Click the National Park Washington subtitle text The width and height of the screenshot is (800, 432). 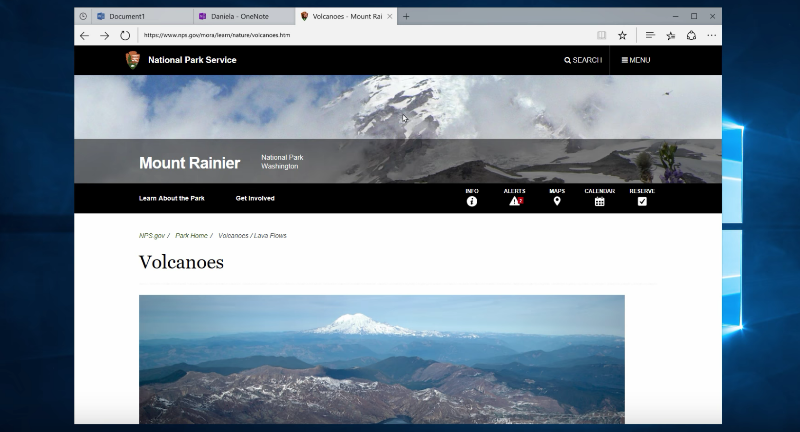pyautogui.click(x=282, y=162)
